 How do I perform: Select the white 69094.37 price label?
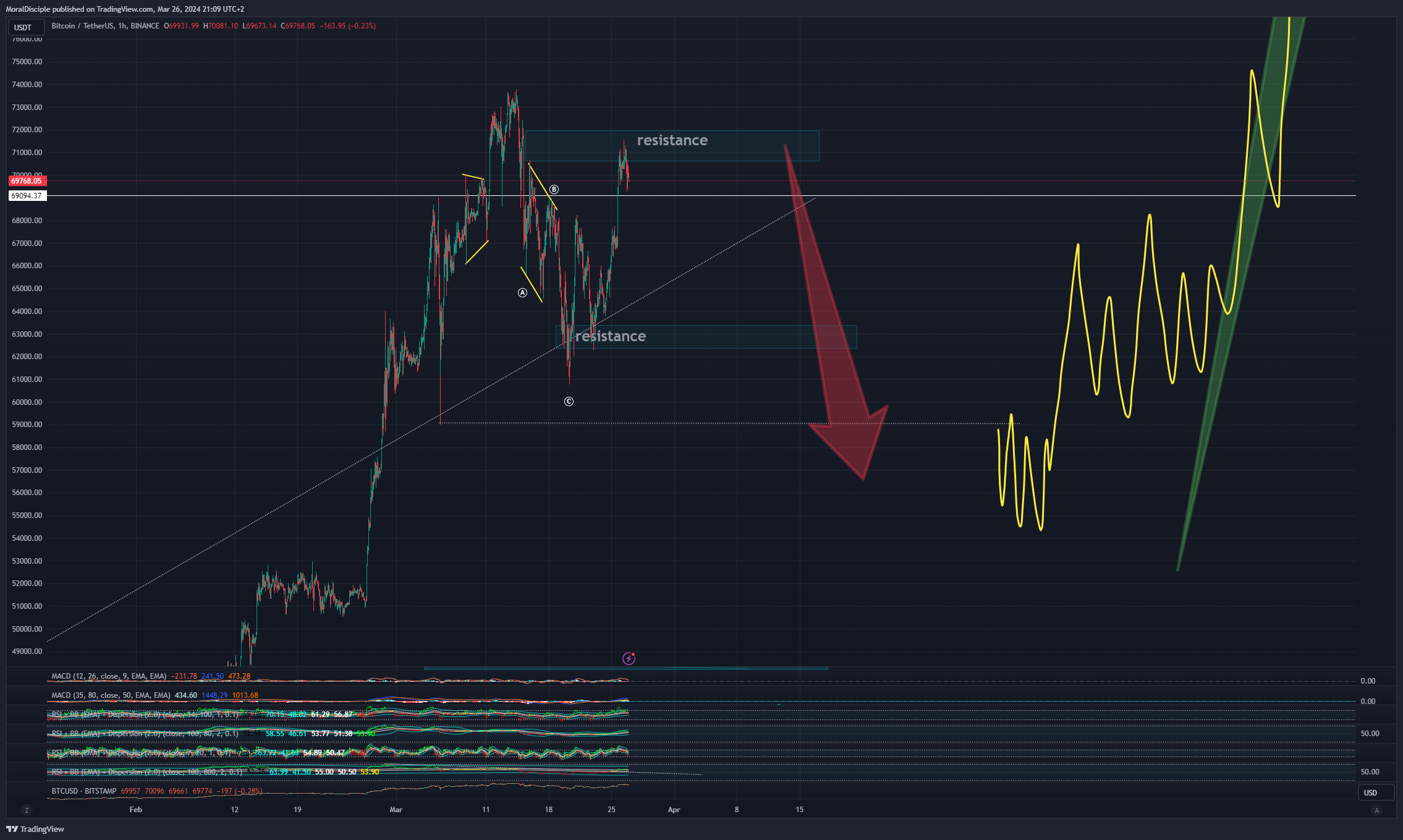27,196
